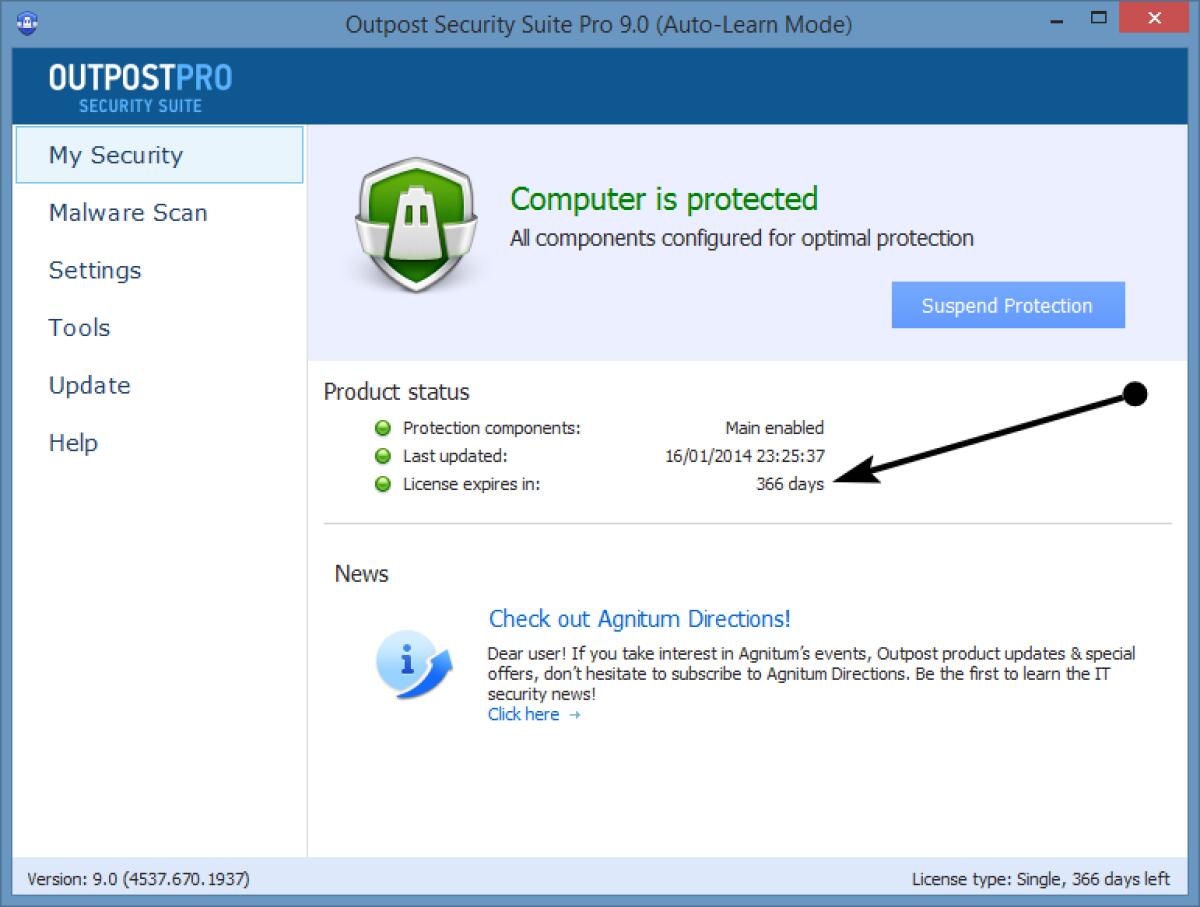Screen dimensions: 1200x907
Task: Open the Check out Agnitum Directions link
Action: coord(638,619)
